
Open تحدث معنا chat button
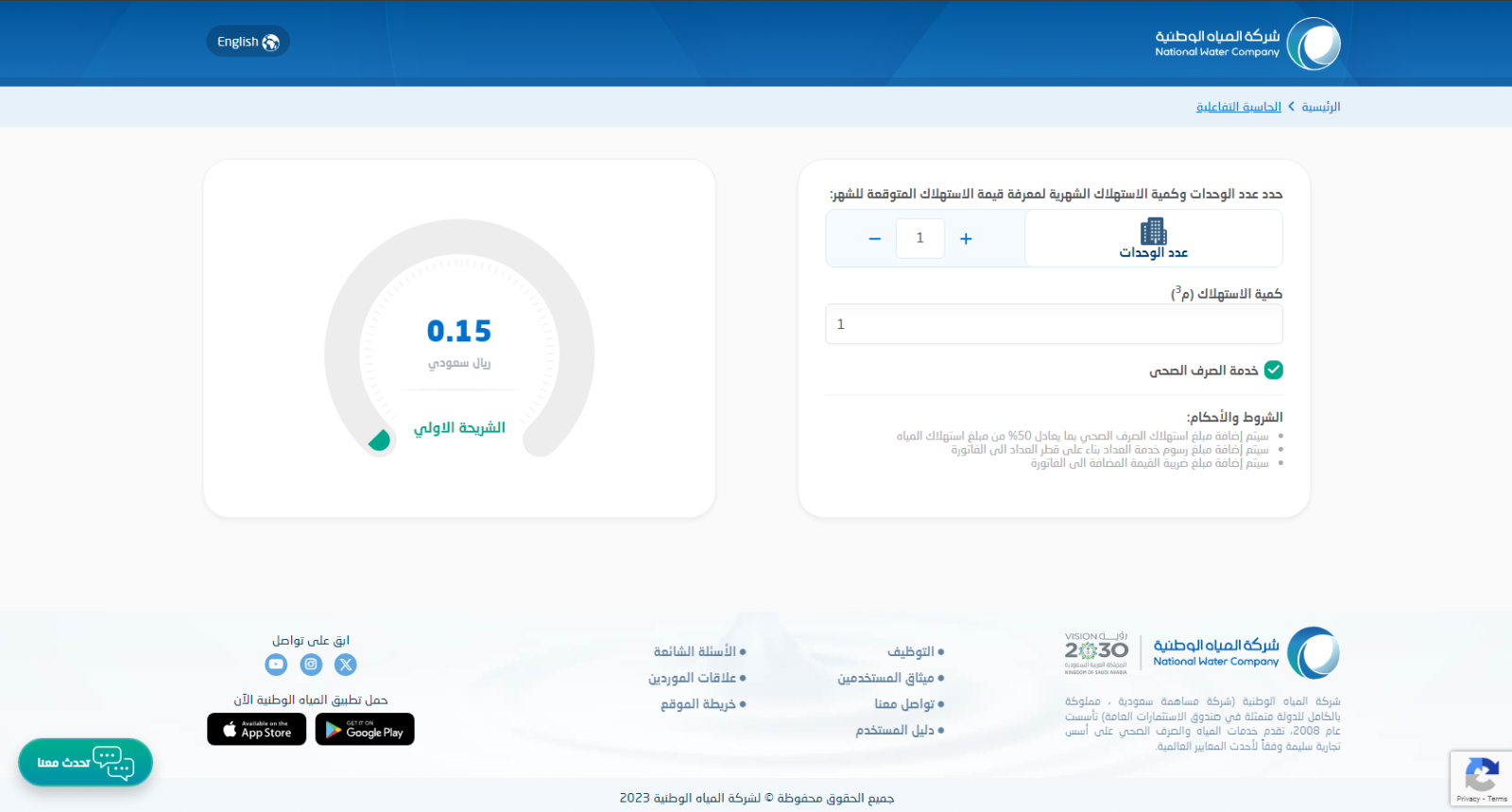coord(85,762)
